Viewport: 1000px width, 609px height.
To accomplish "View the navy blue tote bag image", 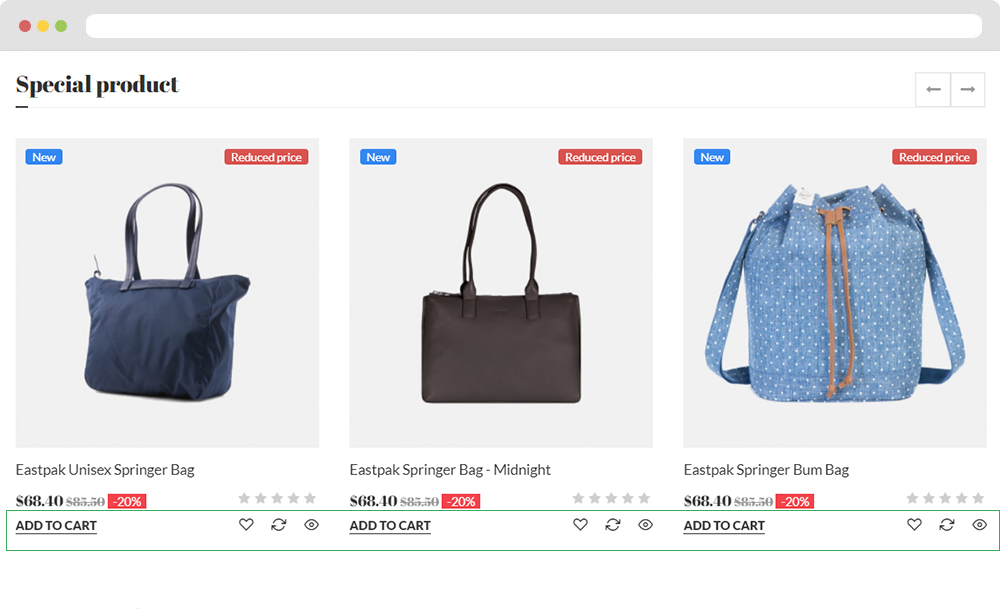I will tap(167, 293).
